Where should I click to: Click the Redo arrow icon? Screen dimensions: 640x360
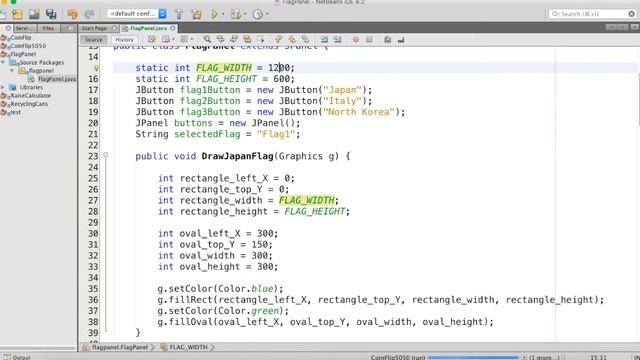pos(89,14)
